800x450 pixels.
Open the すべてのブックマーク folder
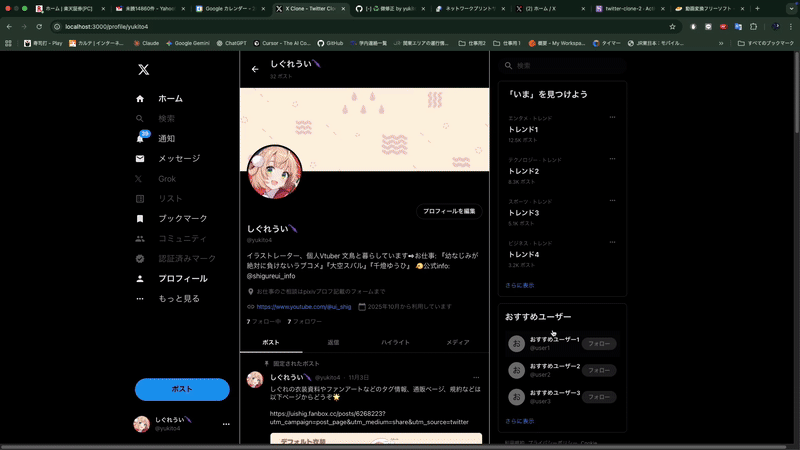point(766,43)
